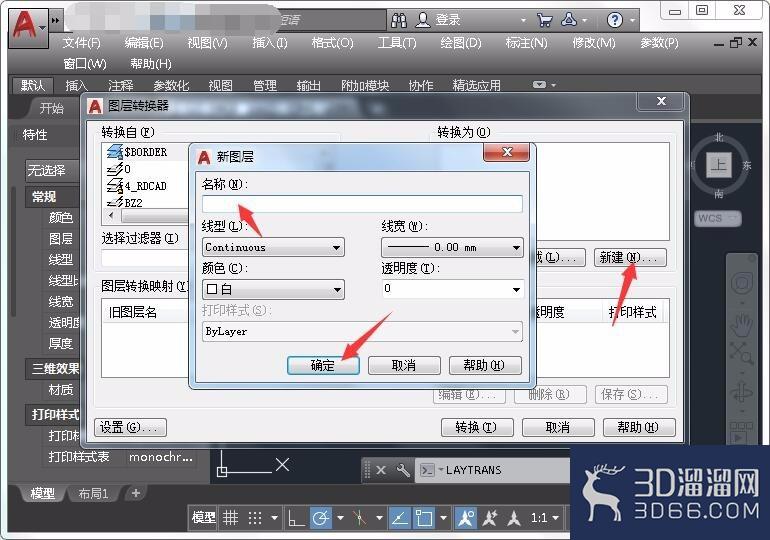Switch to the 布局1 layout tab
This screenshot has height=540, width=770.
click(x=93, y=493)
